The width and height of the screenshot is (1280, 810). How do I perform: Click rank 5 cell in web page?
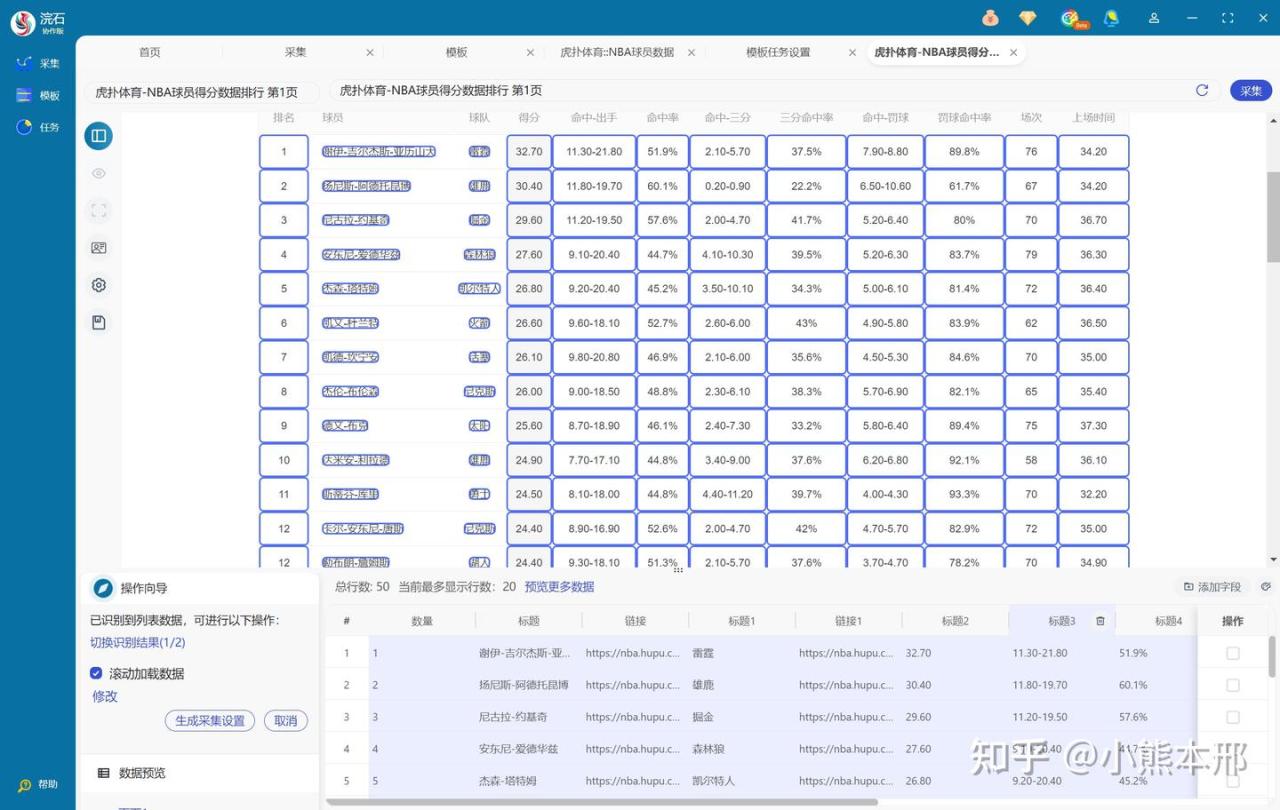284,289
